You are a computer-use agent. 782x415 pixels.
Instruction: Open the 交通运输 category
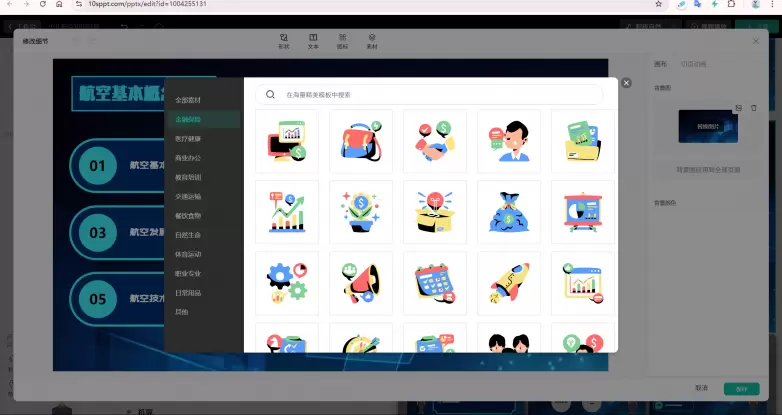point(188,196)
